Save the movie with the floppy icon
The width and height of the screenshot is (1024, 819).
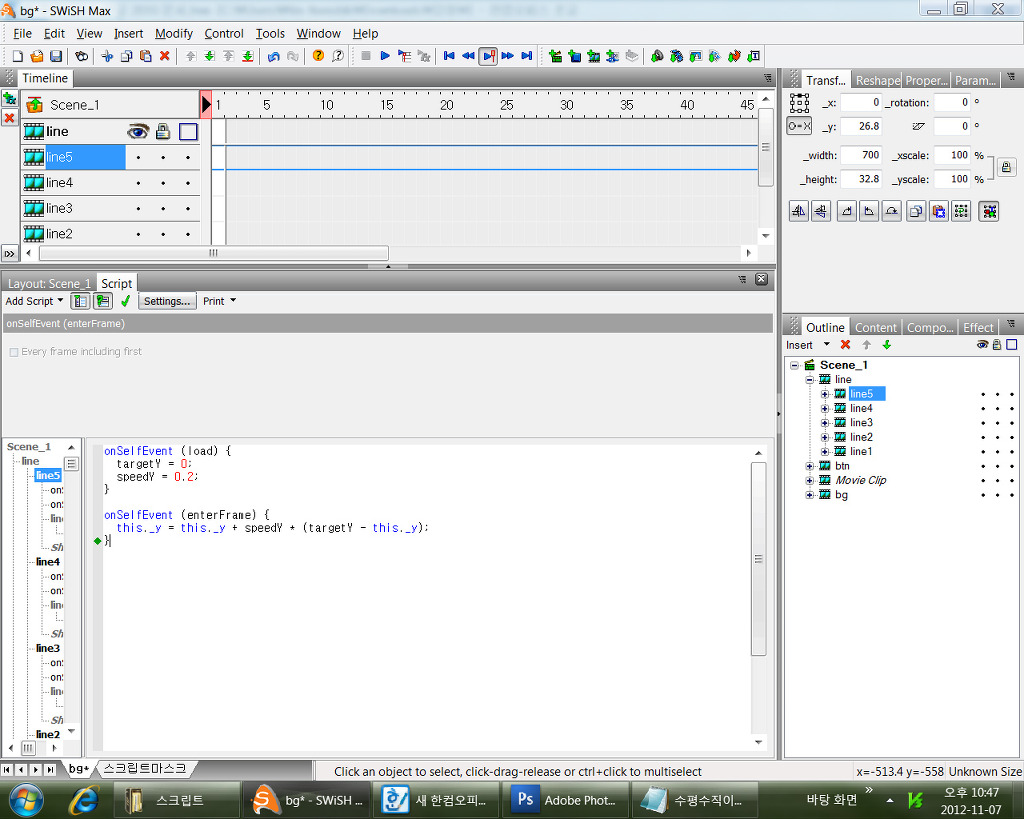point(56,56)
